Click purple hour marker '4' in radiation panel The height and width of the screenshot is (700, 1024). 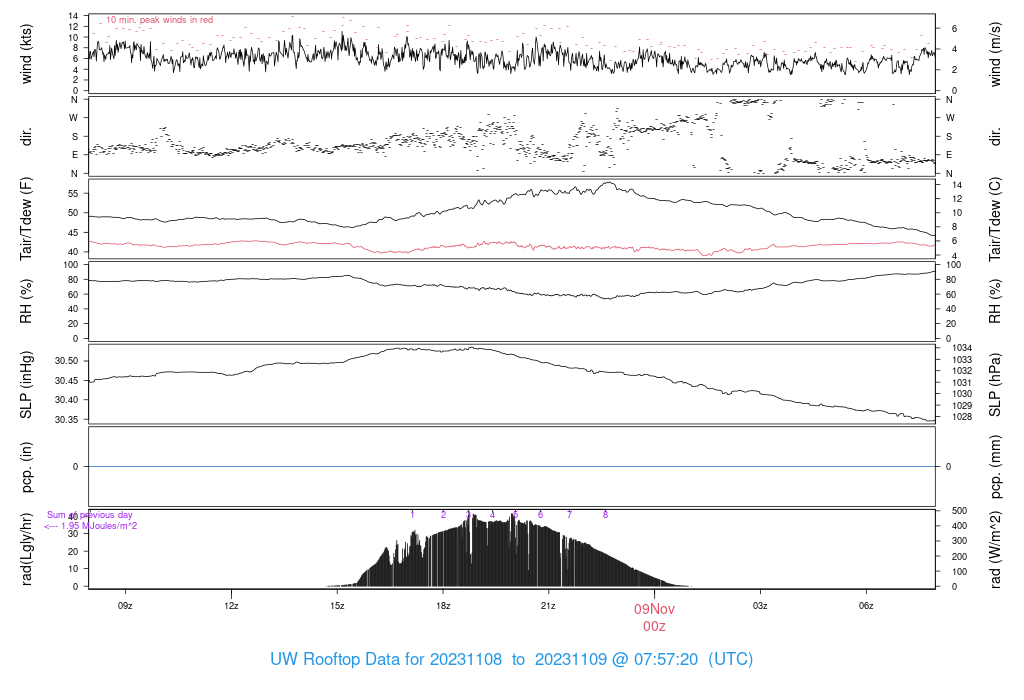492,515
